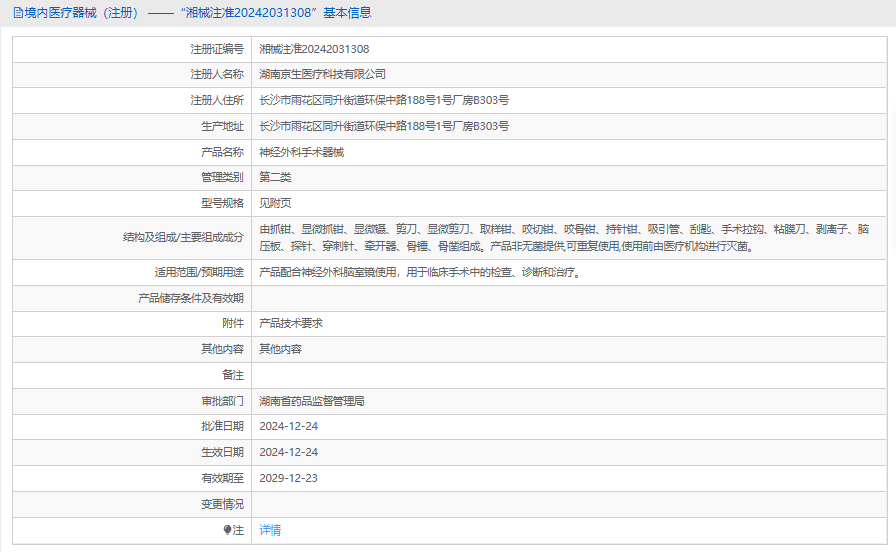Click the 结构及组成/主要组成成分 label
Image resolution: width=896 pixels, height=552 pixels.
[183, 237]
